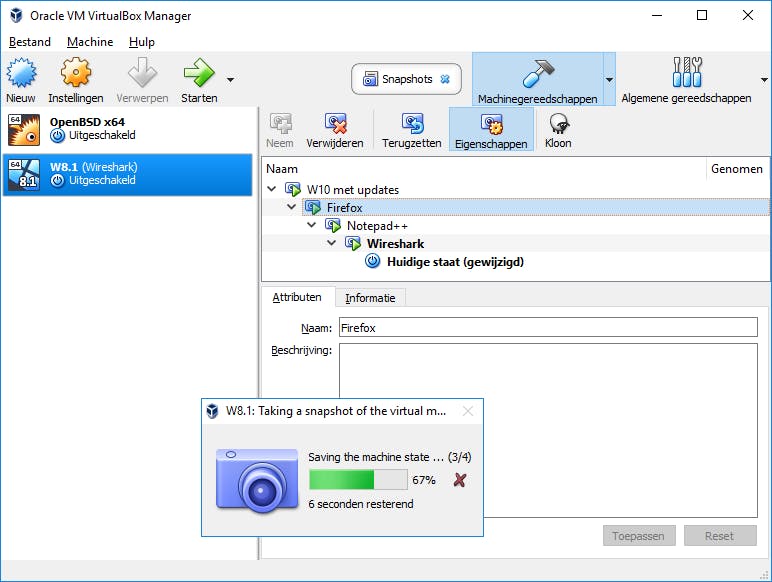Click the Snapshots pill button
The height and width of the screenshot is (582, 772).
(406, 79)
